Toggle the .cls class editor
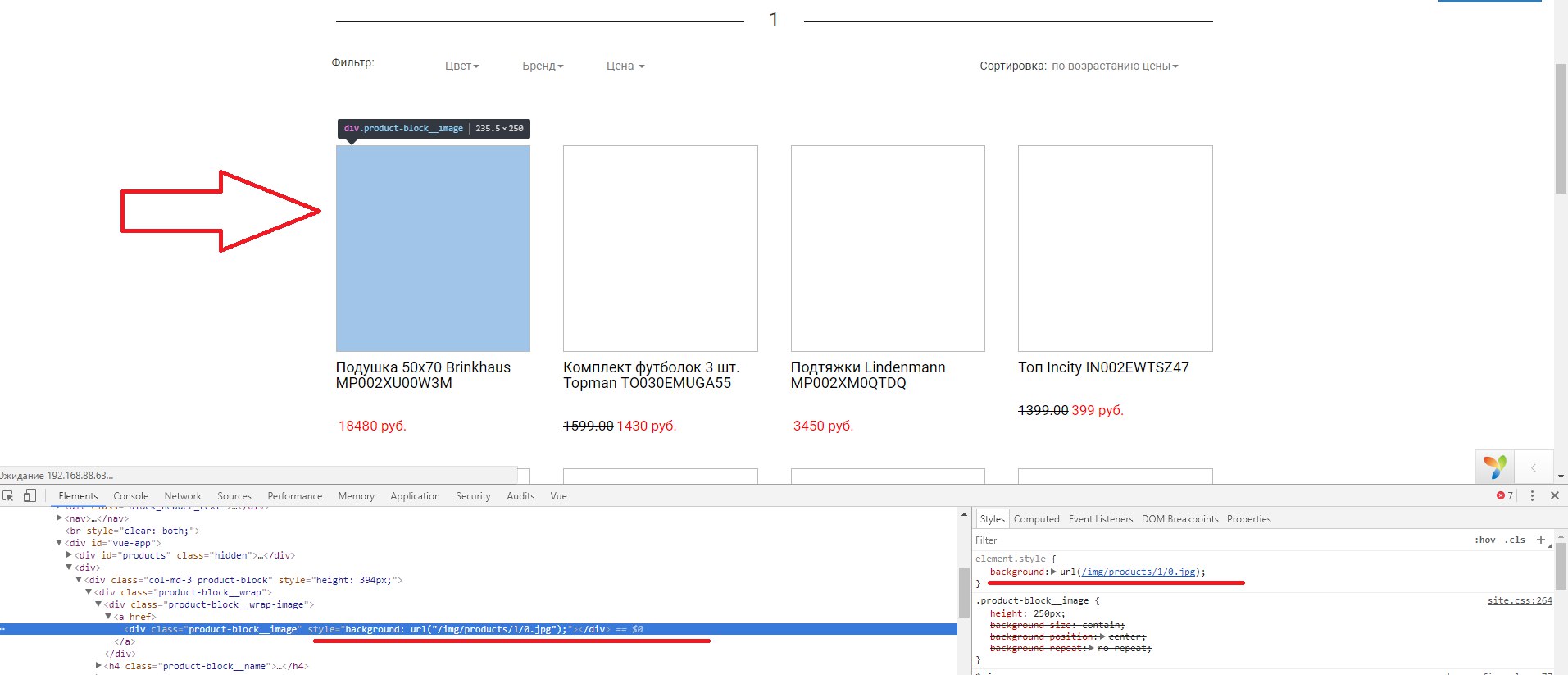 click(x=1515, y=540)
